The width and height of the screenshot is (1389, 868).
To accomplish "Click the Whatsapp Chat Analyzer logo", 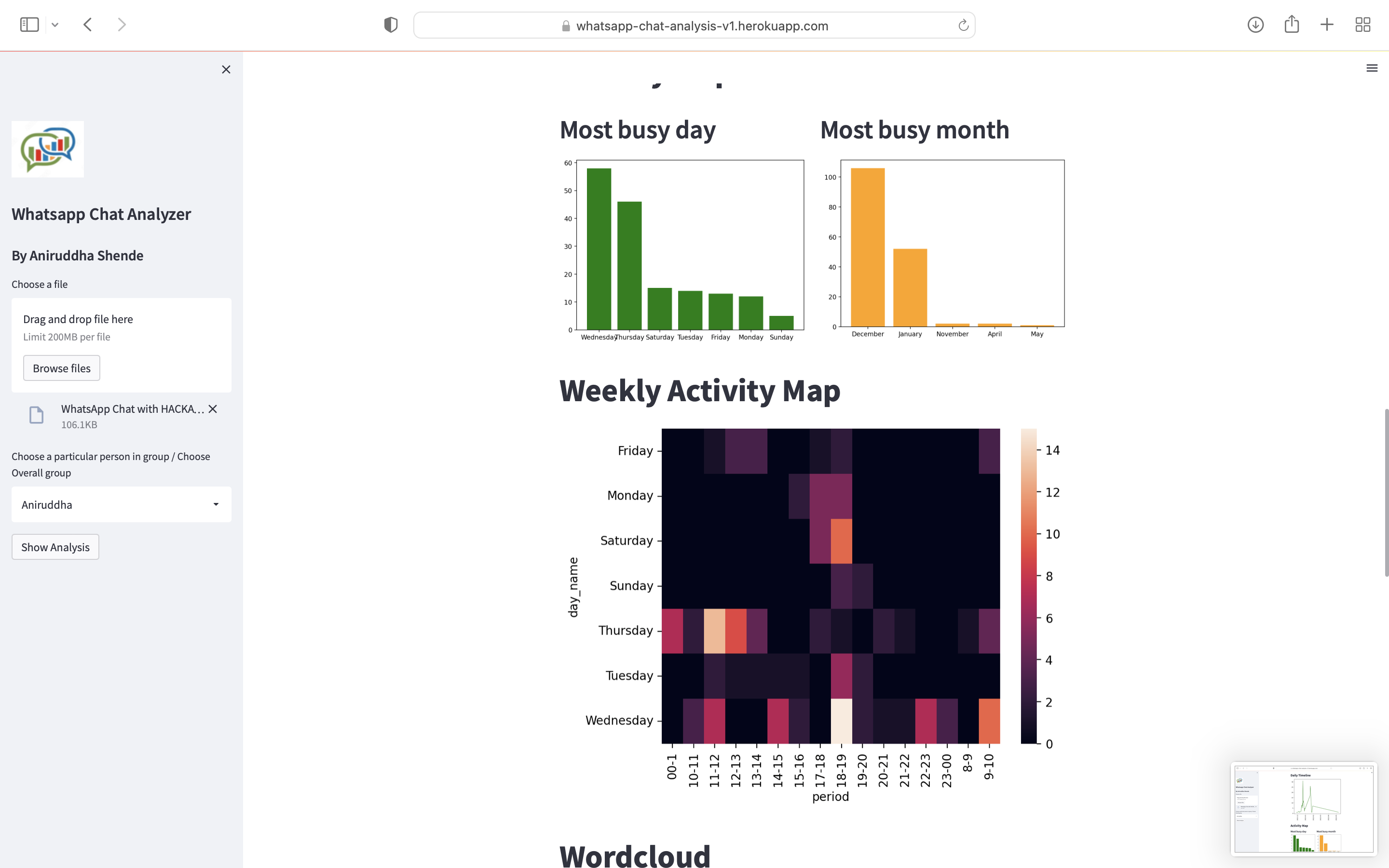I will 48,149.
